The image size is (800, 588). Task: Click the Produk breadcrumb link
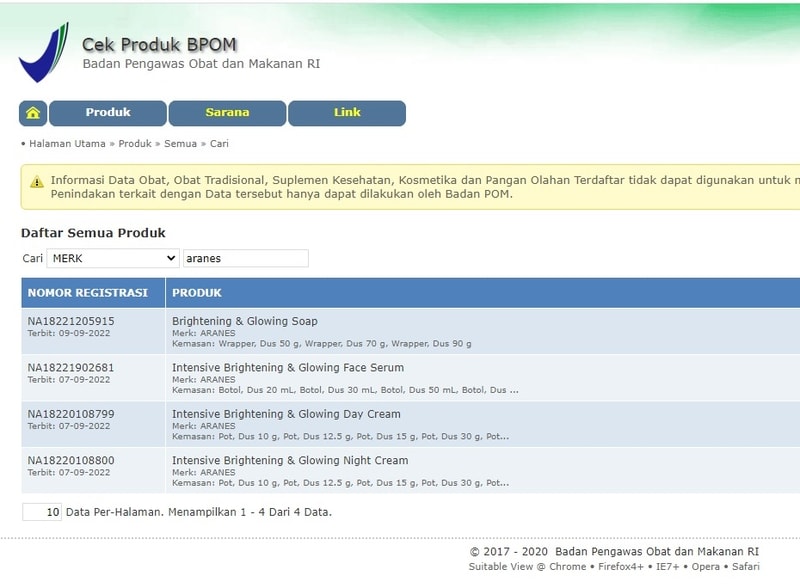tap(135, 143)
